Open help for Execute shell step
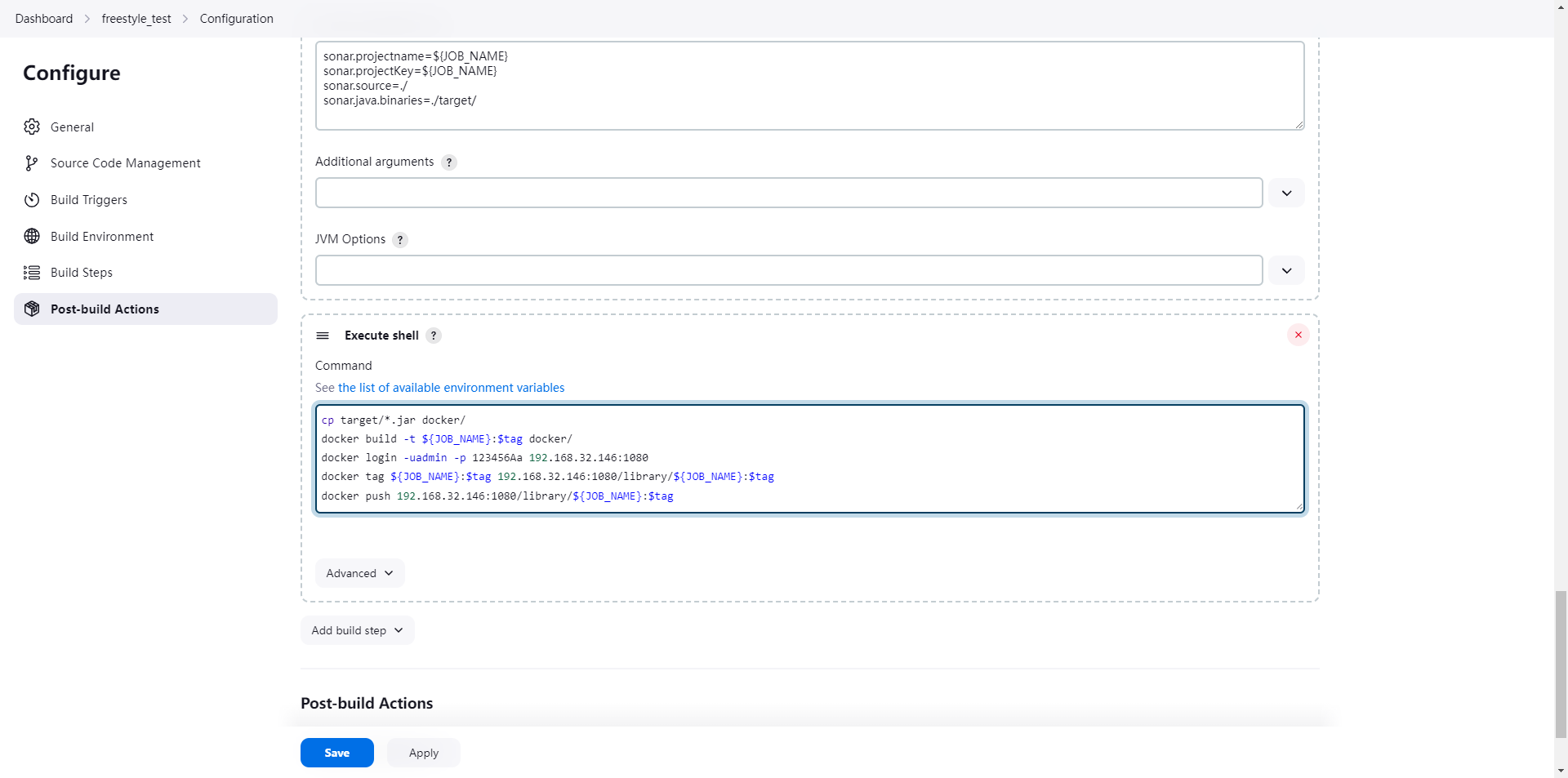The image size is (1568, 778). (x=434, y=336)
